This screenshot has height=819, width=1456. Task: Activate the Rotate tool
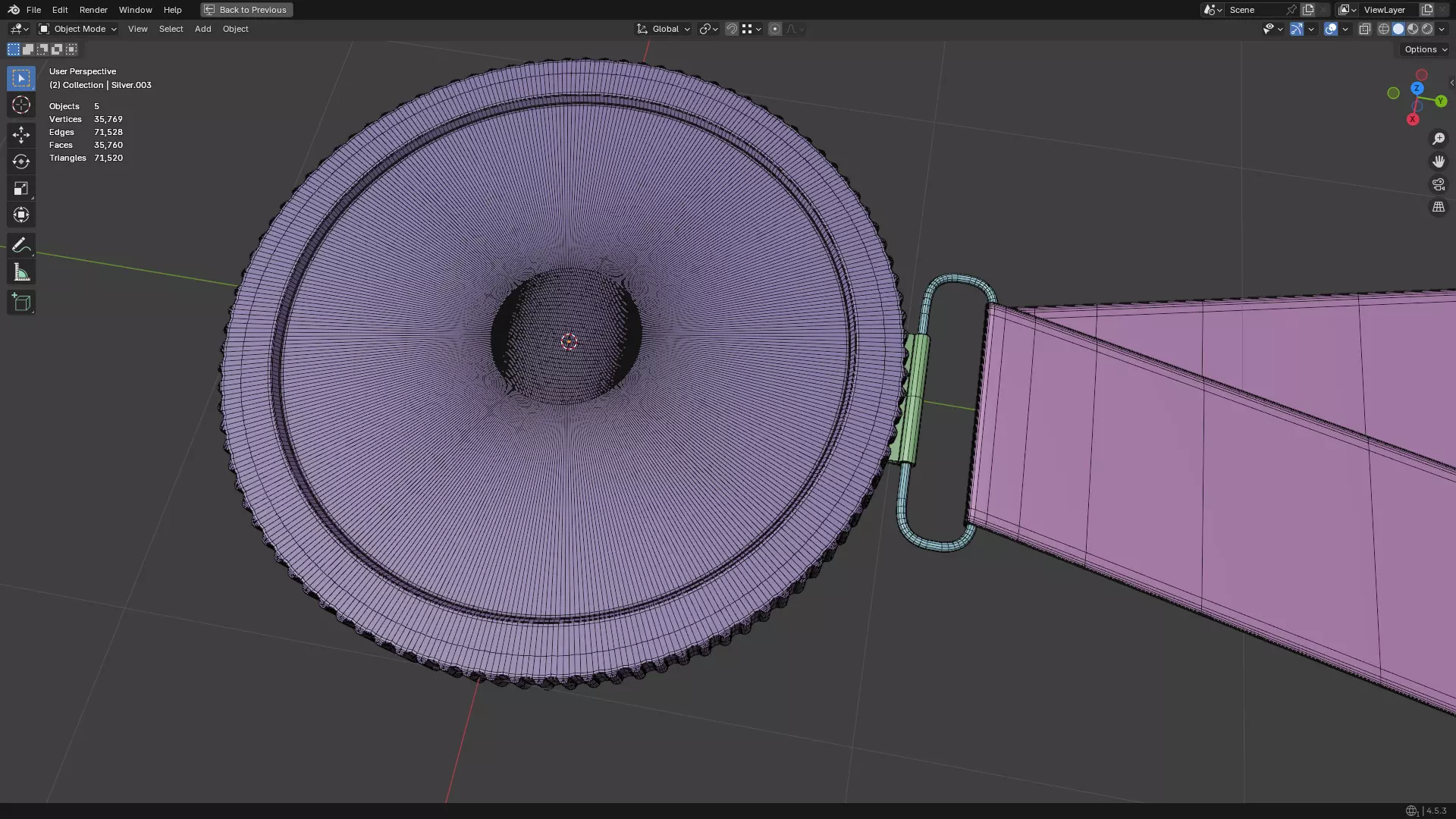(21, 162)
